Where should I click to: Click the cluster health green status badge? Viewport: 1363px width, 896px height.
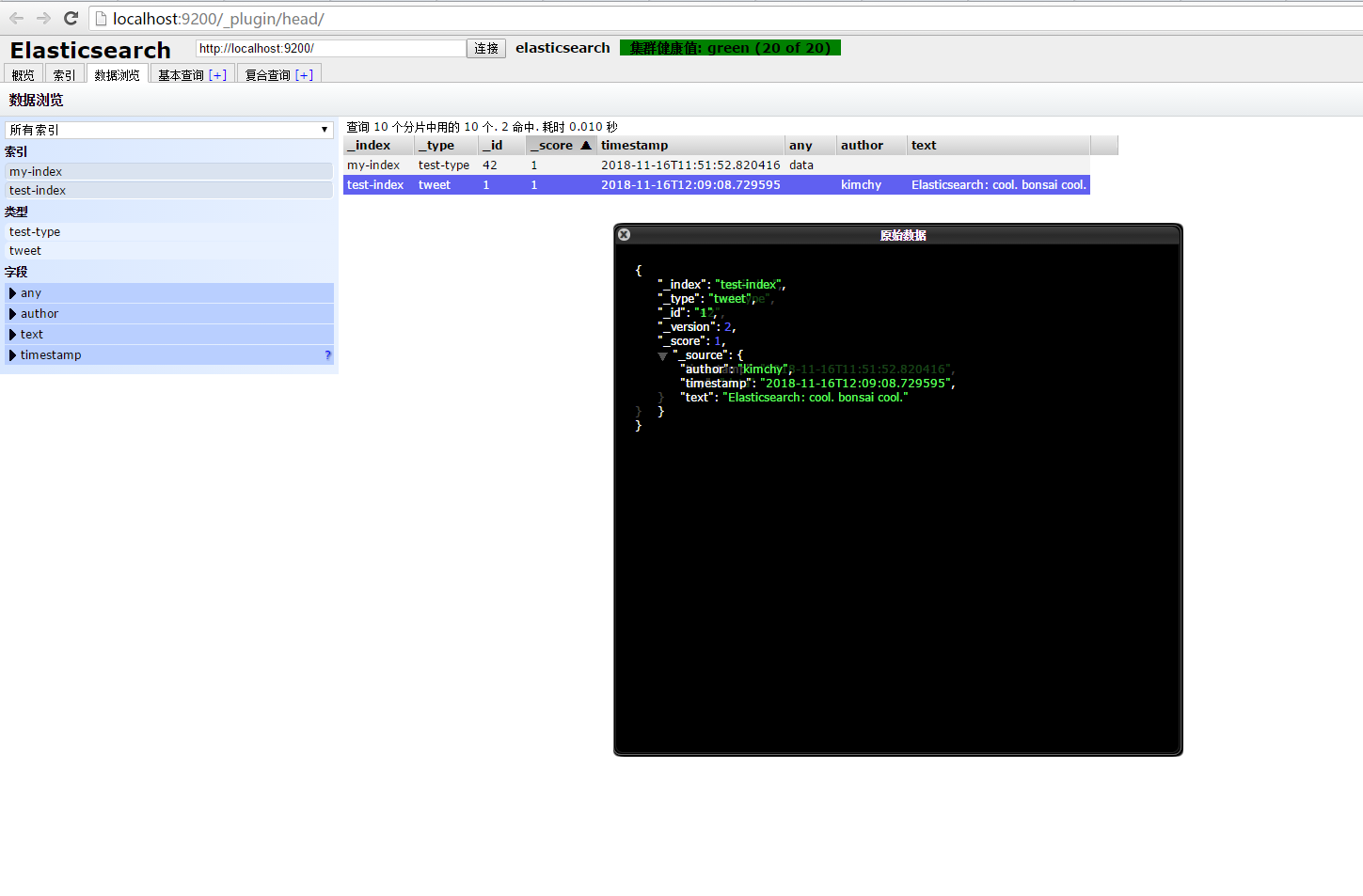coord(730,48)
